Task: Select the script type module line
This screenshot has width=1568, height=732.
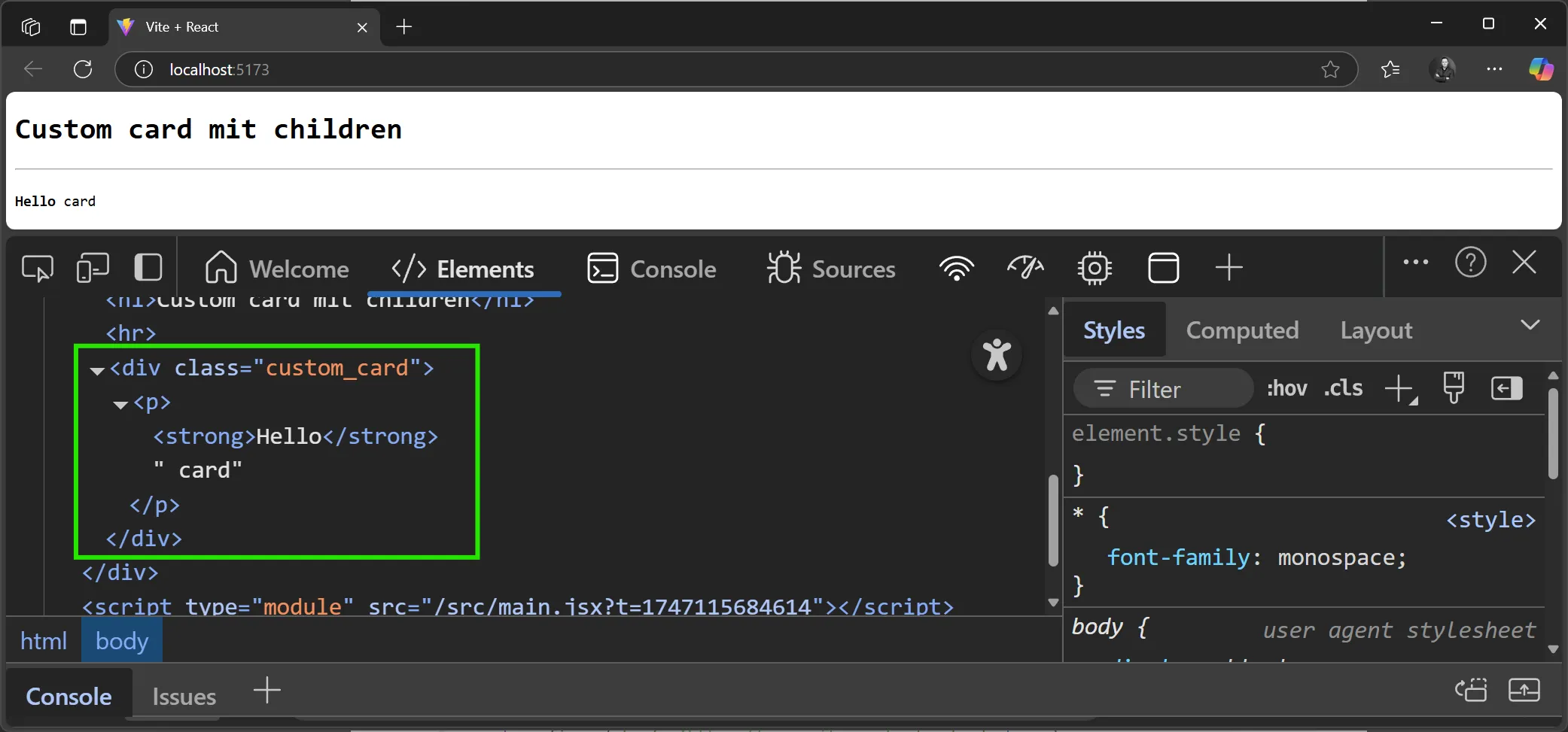Action: click(517, 606)
